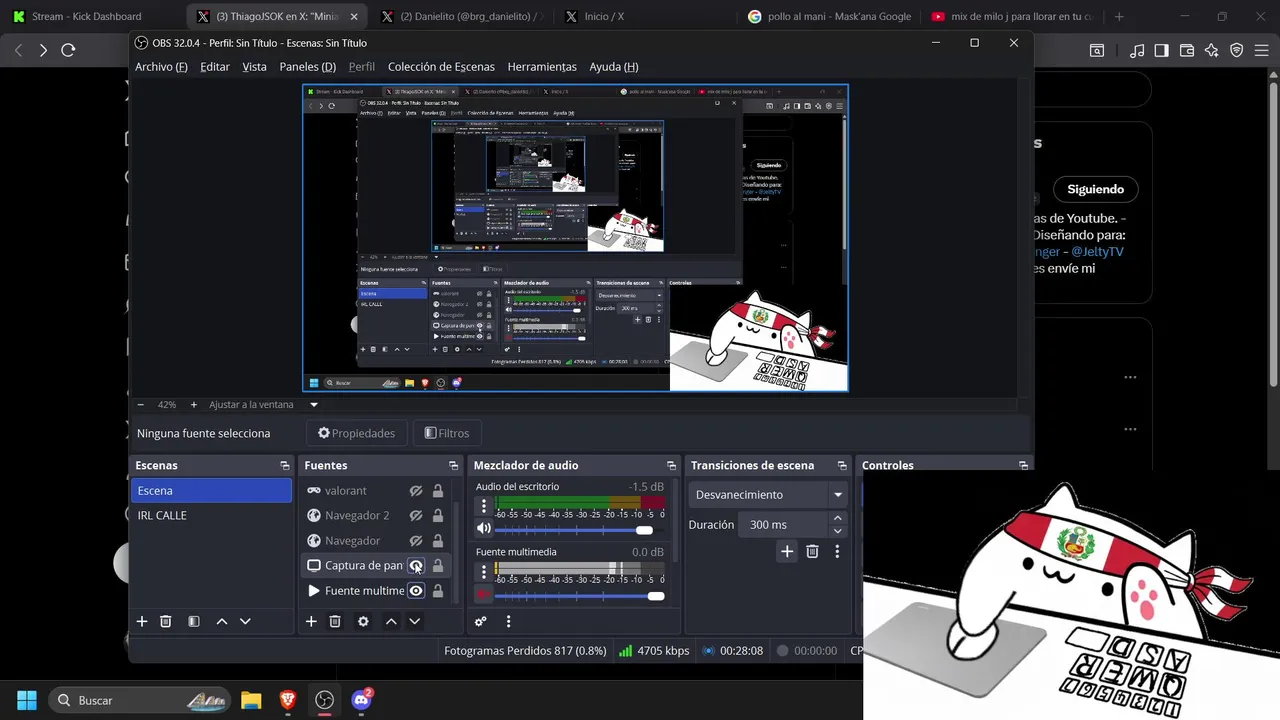Remove scene transition trash icon
Image resolution: width=1280 pixels, height=720 pixels.
(812, 551)
